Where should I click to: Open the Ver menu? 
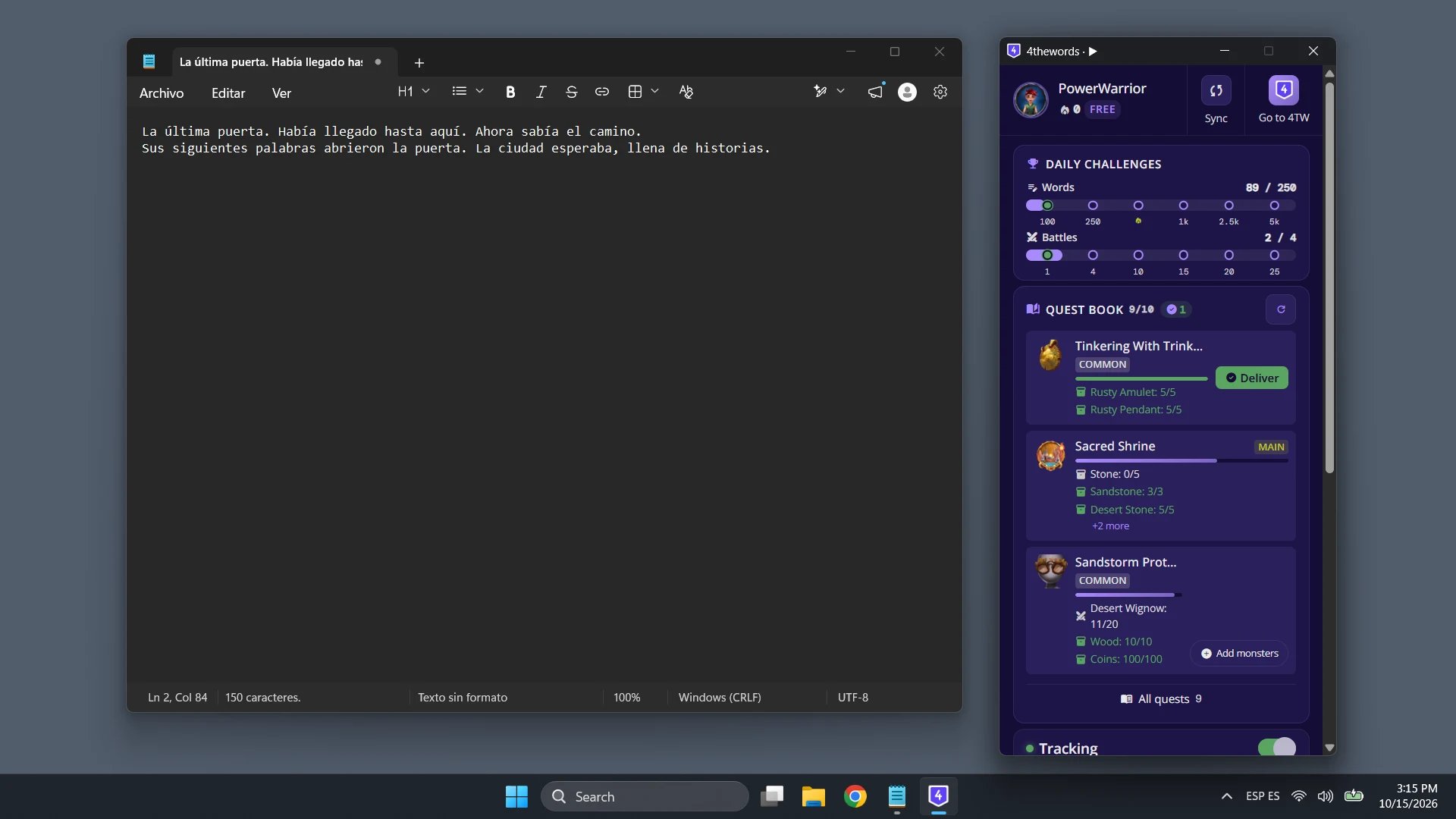pos(281,93)
